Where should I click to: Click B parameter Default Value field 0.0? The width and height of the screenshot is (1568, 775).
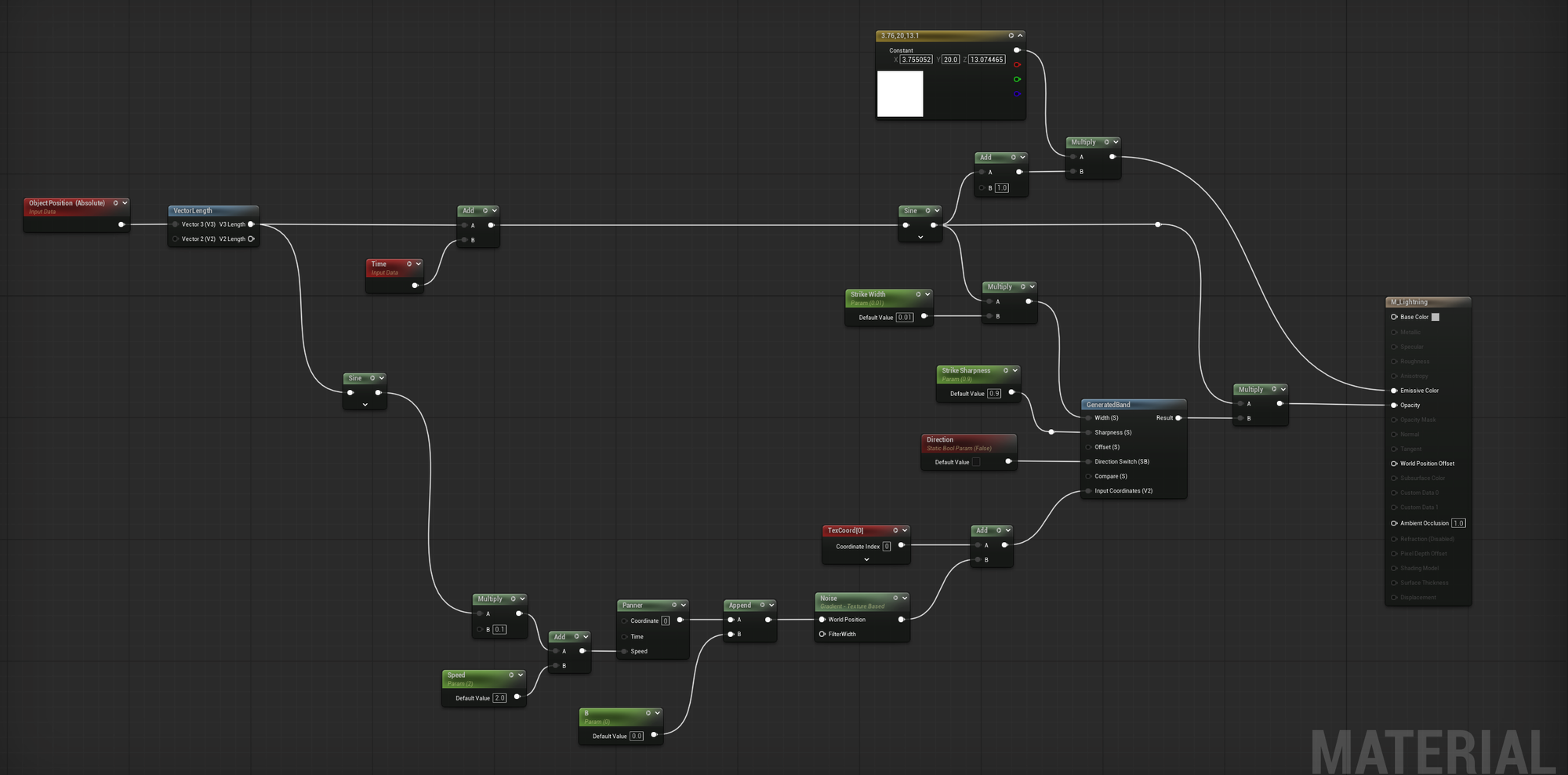click(637, 737)
